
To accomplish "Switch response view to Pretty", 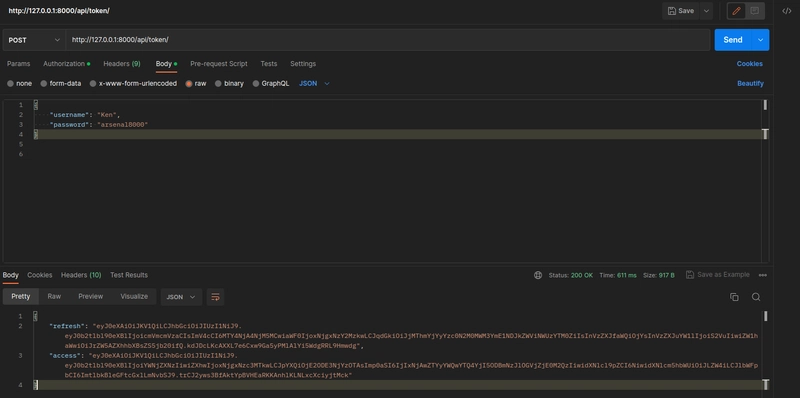I will tap(21, 296).
